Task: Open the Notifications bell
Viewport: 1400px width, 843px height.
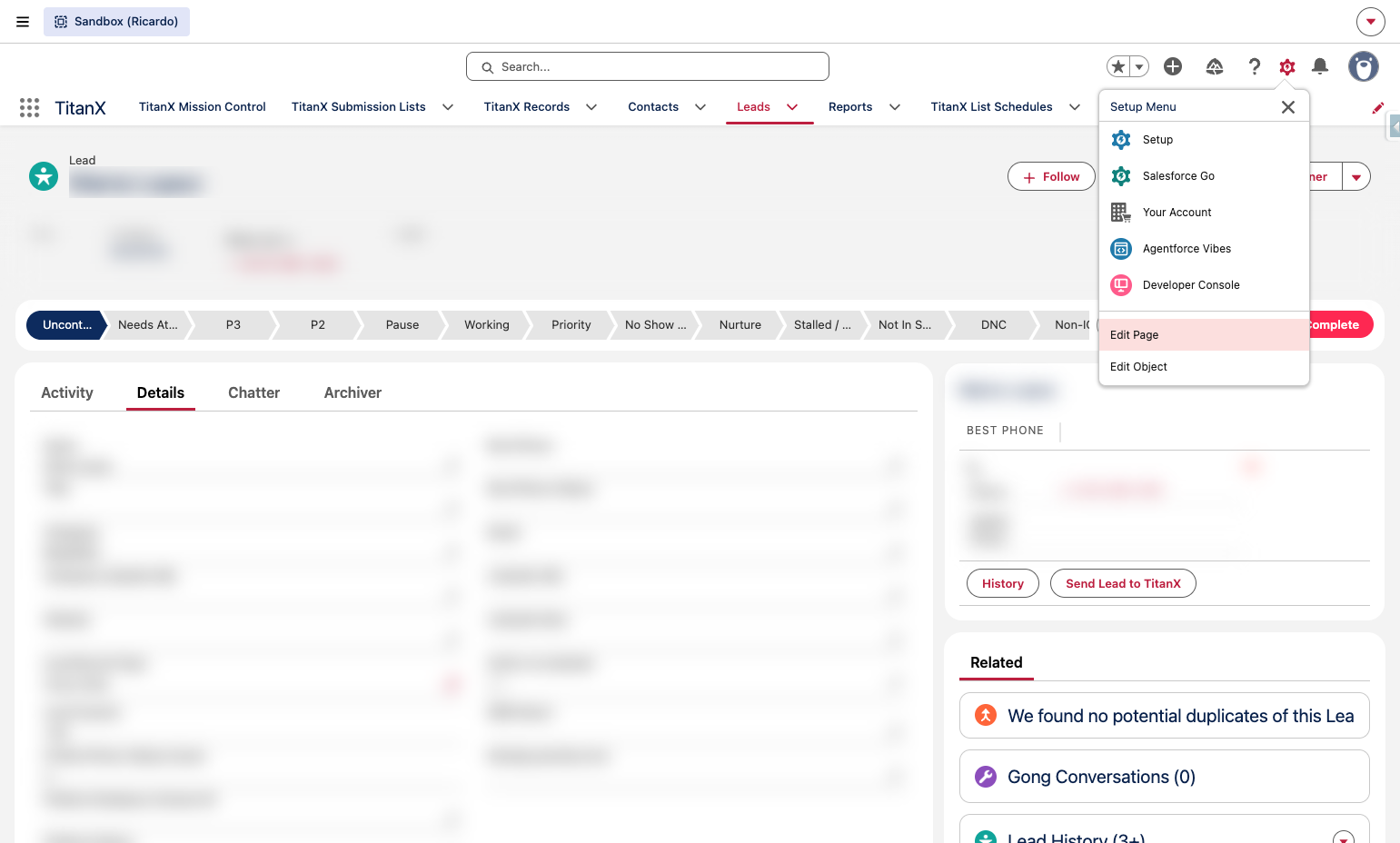Action: [x=1320, y=66]
